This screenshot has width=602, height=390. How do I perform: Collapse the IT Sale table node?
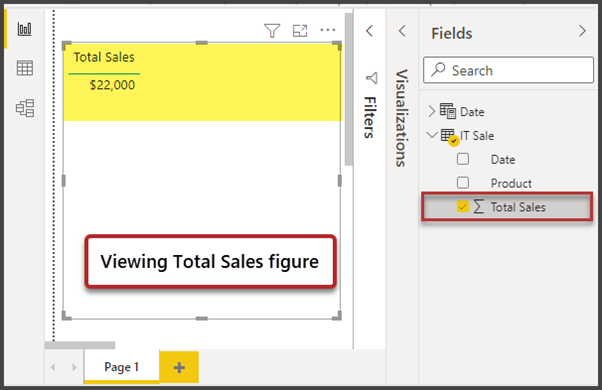432,135
